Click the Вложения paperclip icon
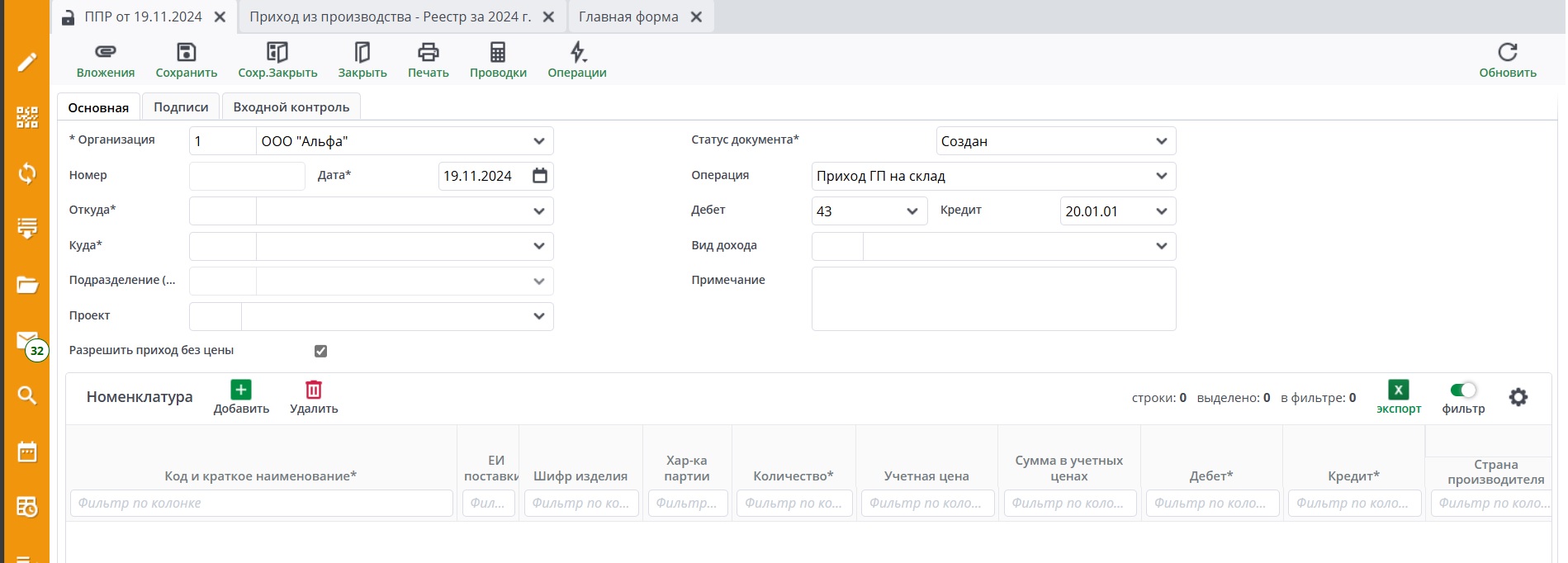 [105, 53]
